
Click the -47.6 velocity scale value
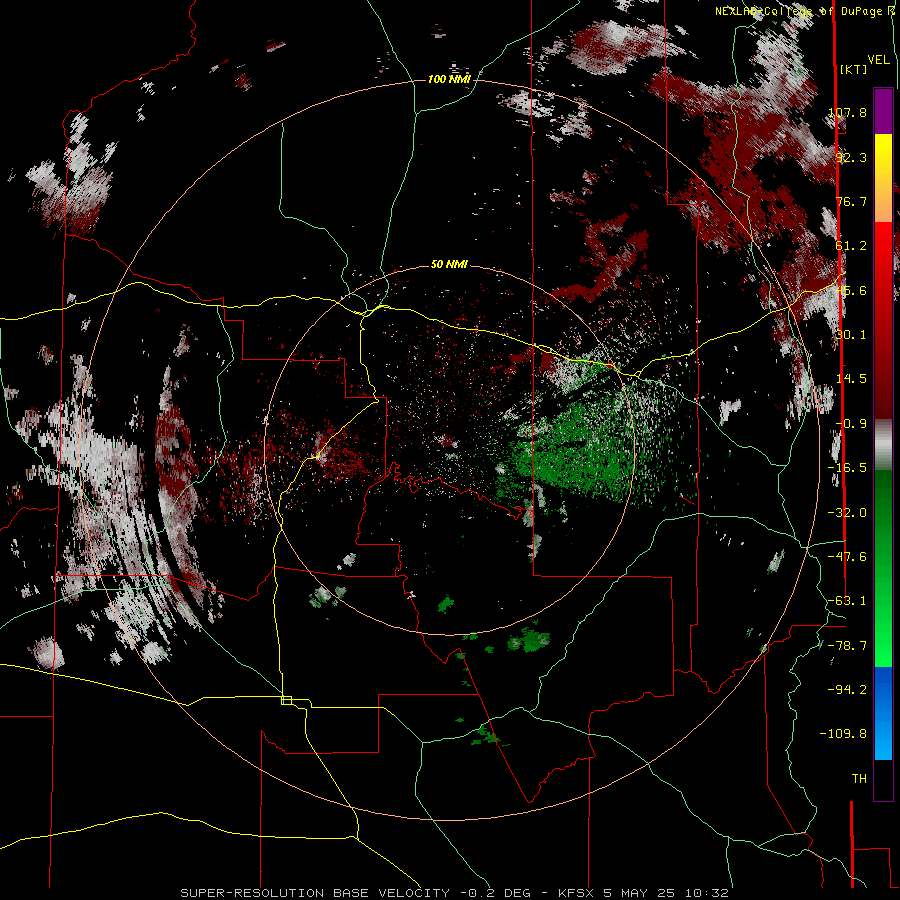[847, 557]
